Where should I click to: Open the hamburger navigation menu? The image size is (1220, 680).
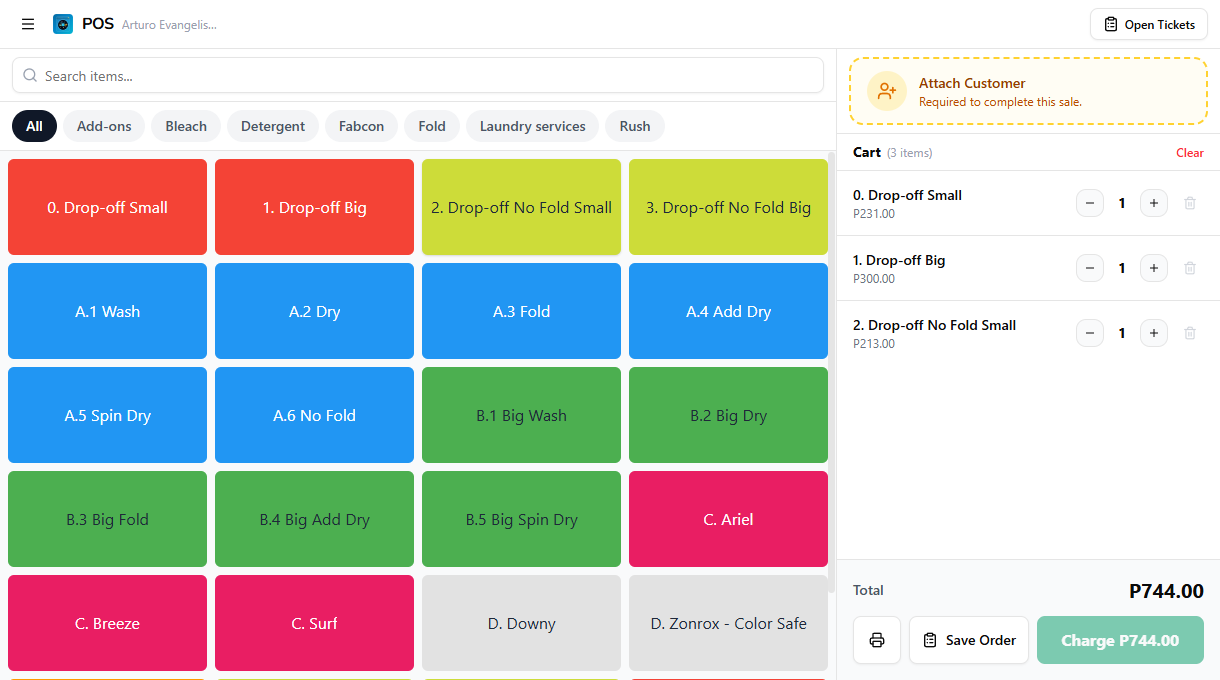click(x=28, y=24)
